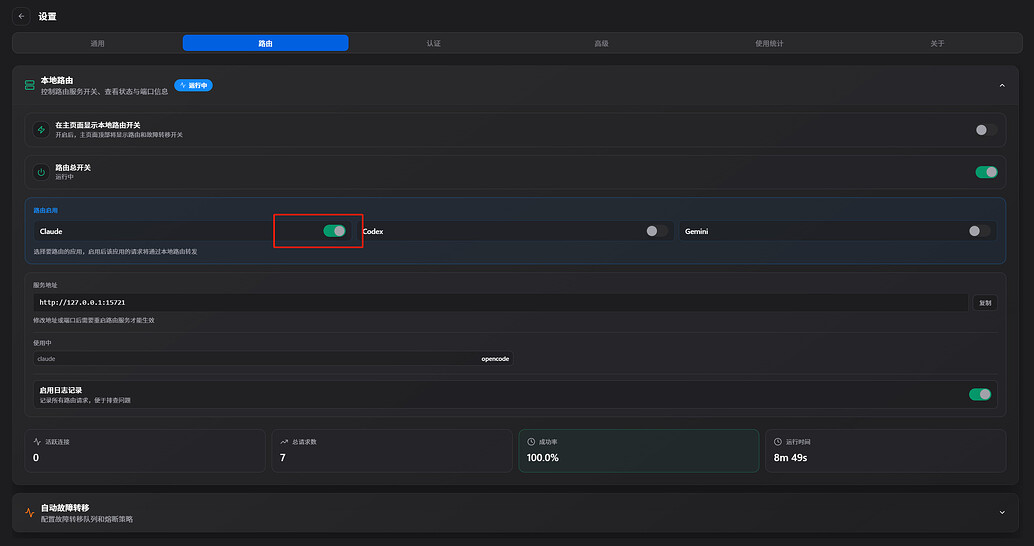Screen dimensions: 1034x546
Task: Go to the 高级 tab
Action: 601,43
